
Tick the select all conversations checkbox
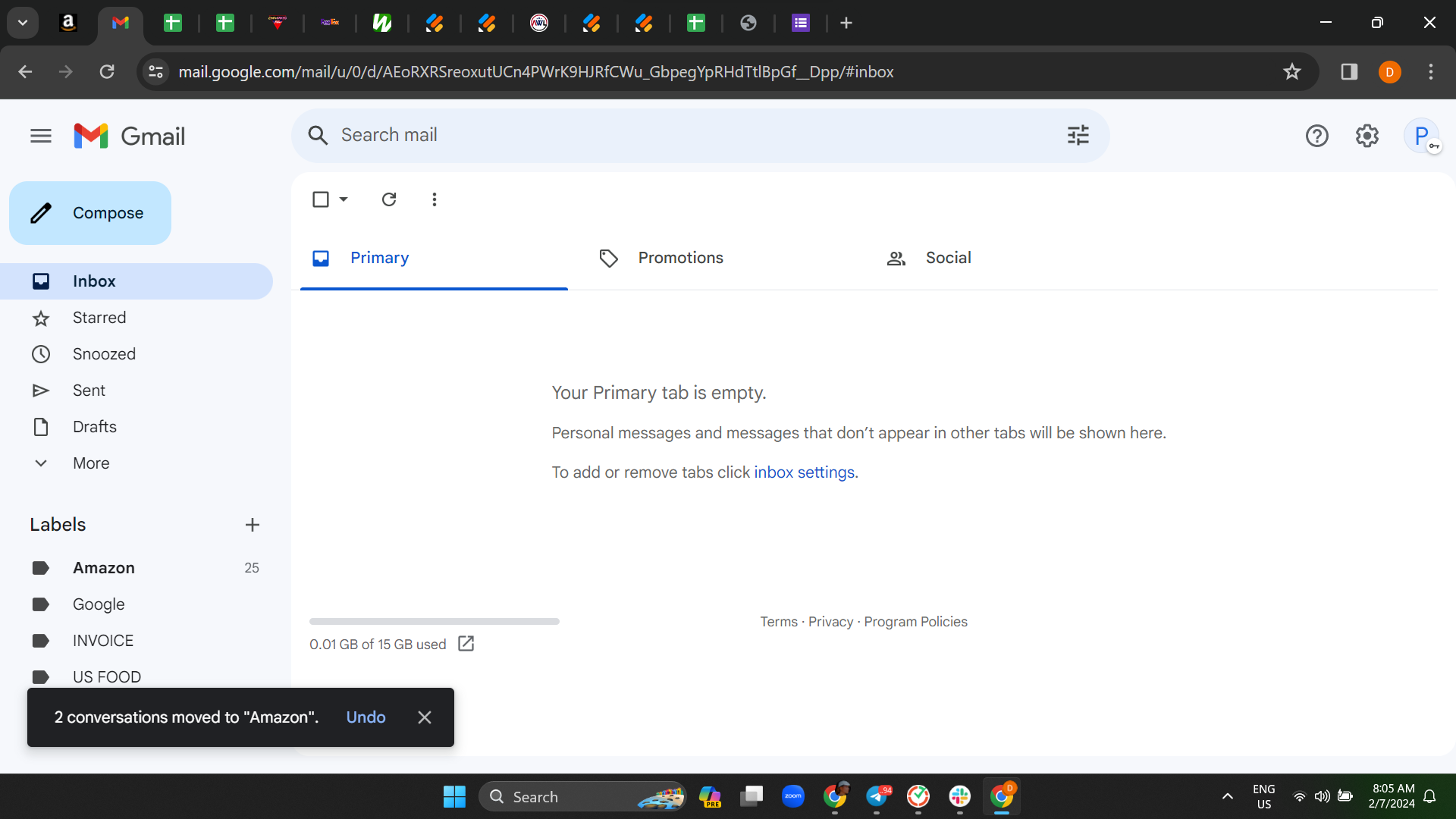pos(321,199)
